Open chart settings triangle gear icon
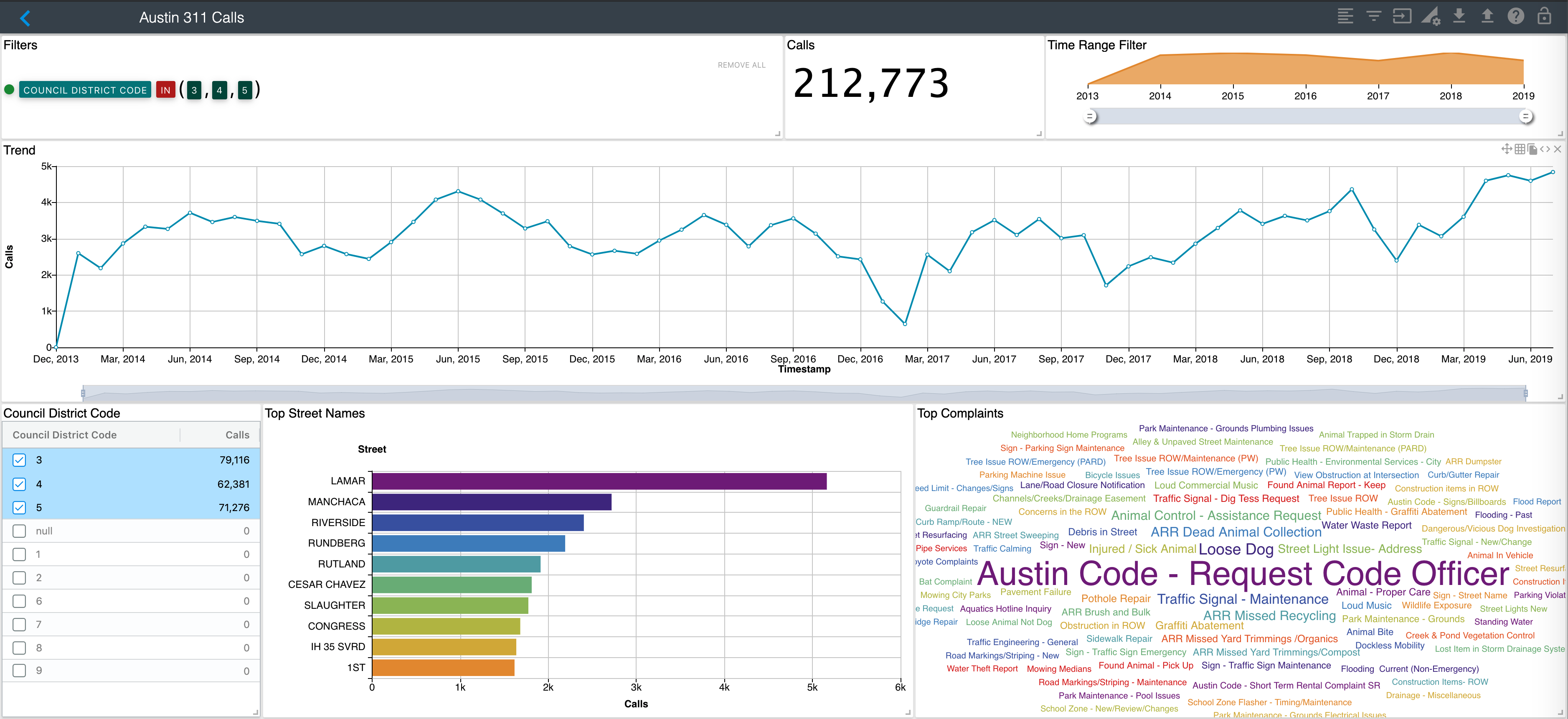The width and height of the screenshot is (1568, 719). [x=1431, y=16]
